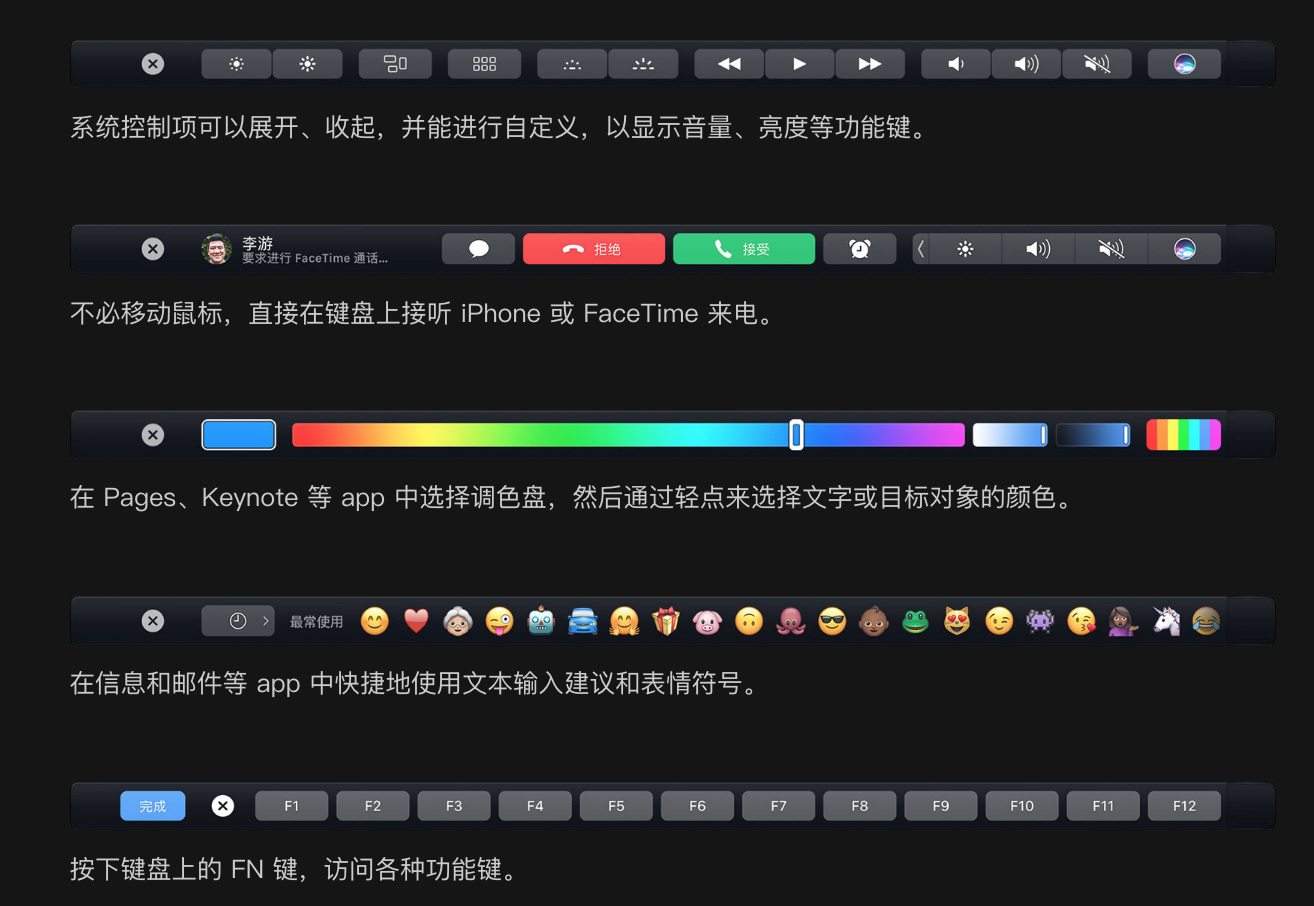Close the expanded system controls bar
Image resolution: width=1314 pixels, height=906 pixels.
tap(153, 64)
